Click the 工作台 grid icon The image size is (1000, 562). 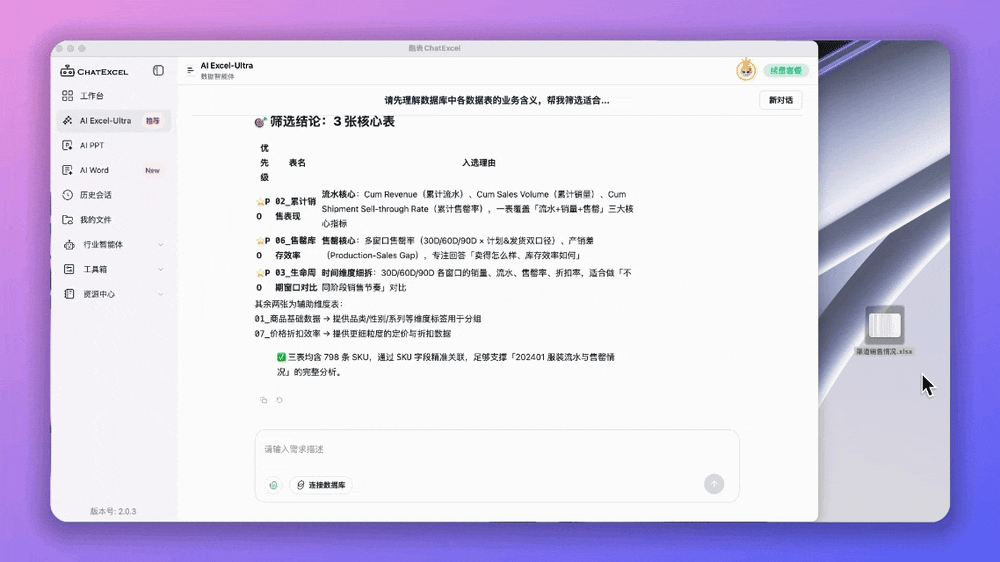point(68,96)
